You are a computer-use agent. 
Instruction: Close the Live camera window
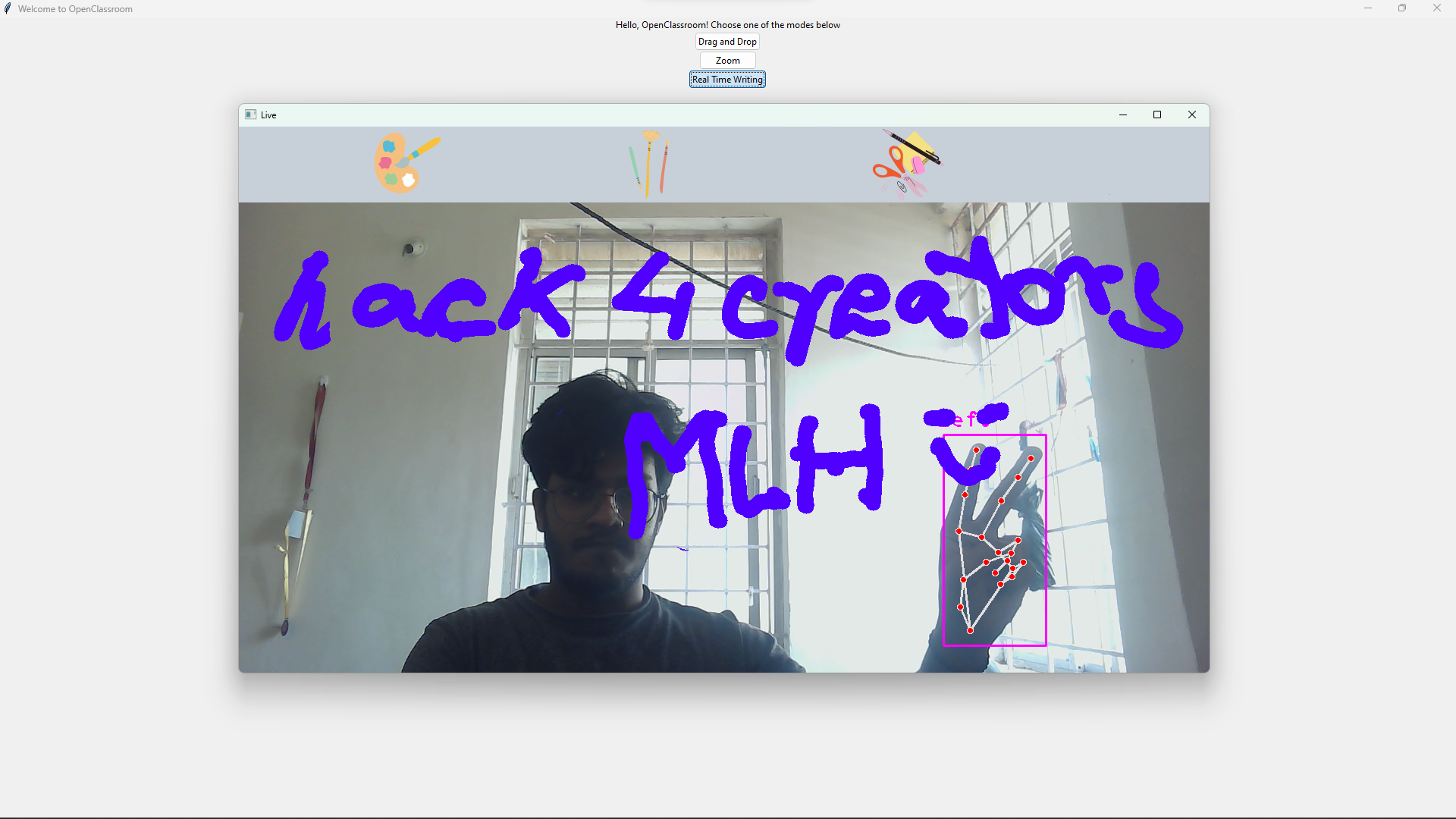(x=1191, y=115)
